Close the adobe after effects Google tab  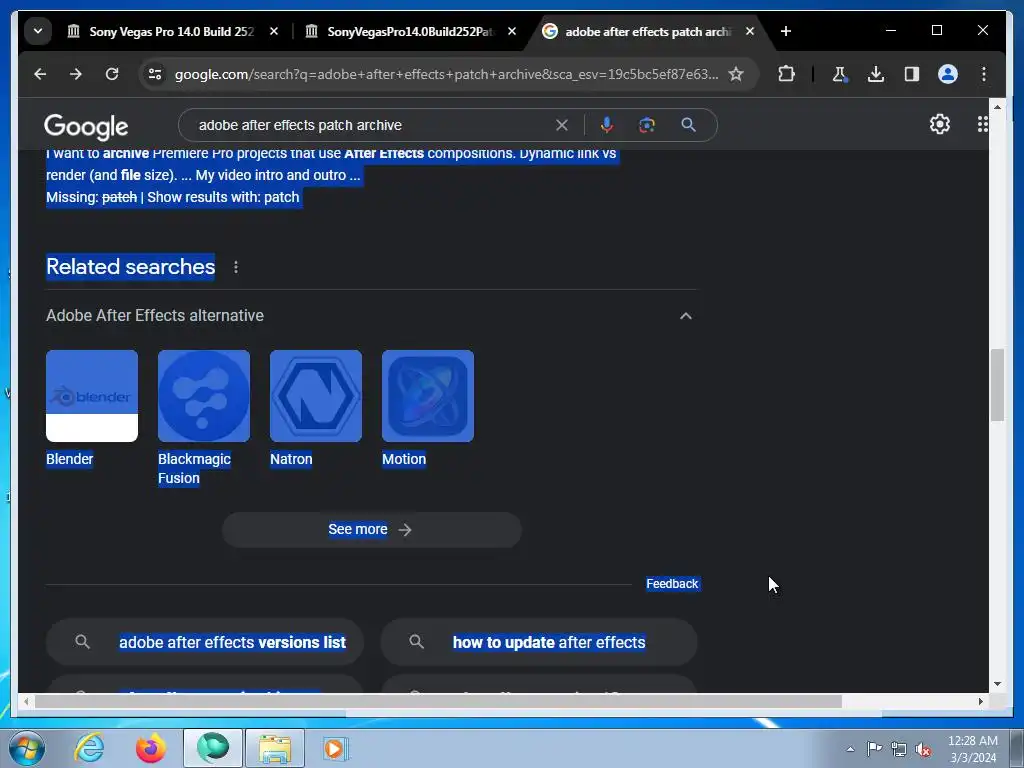750,31
